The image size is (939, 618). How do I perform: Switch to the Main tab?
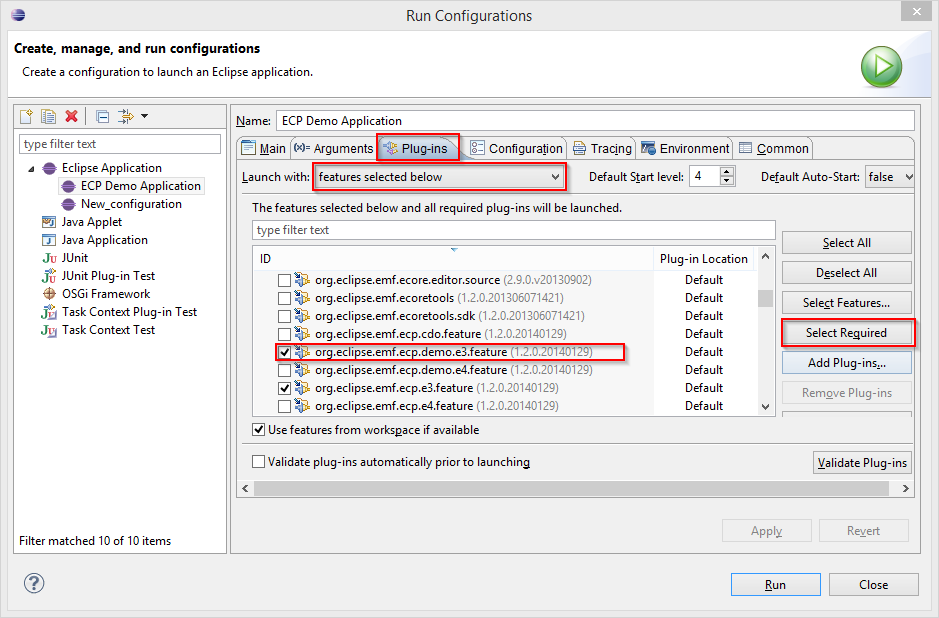(263, 149)
